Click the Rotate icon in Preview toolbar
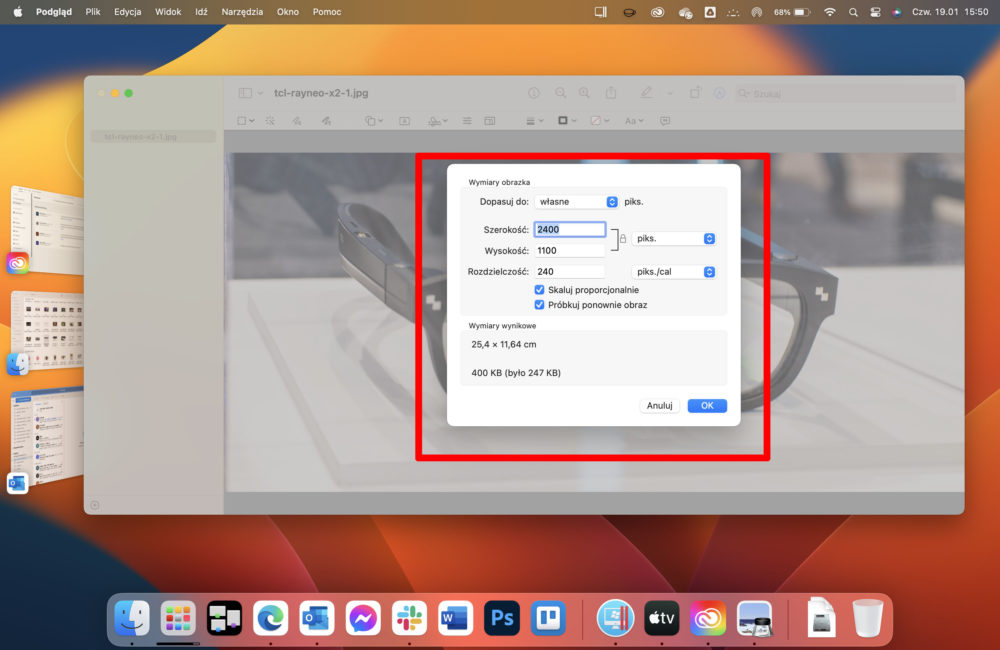1000x650 pixels. tap(695, 93)
